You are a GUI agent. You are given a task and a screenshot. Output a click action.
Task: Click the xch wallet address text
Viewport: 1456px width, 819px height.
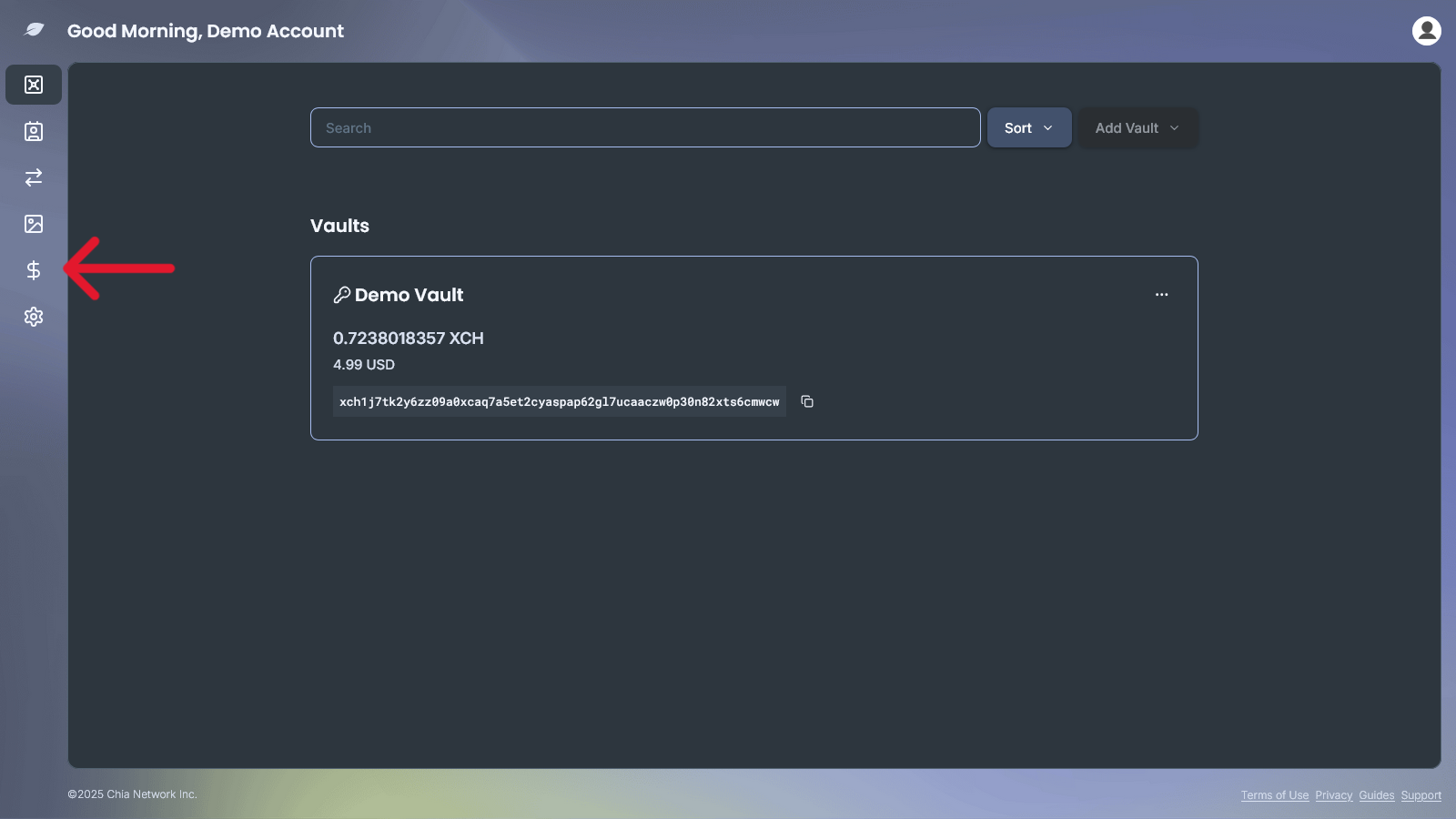tap(559, 402)
